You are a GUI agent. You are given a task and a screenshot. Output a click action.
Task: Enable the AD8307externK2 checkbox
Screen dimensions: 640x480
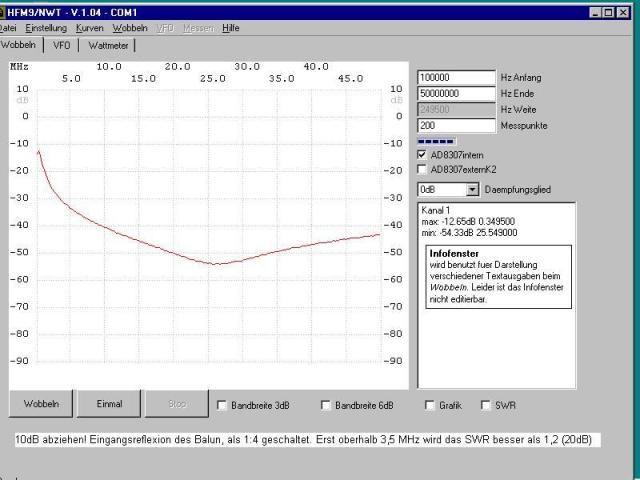(x=422, y=169)
